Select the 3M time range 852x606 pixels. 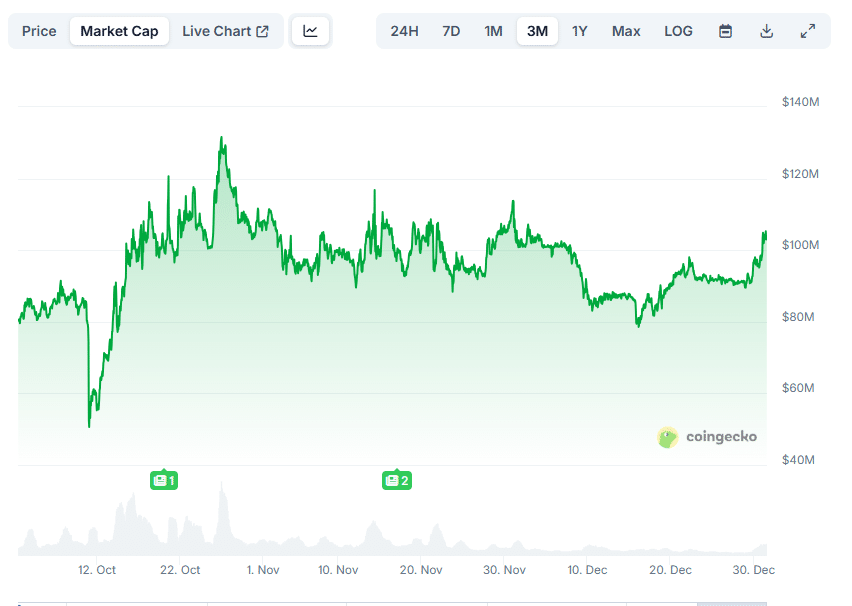[537, 31]
